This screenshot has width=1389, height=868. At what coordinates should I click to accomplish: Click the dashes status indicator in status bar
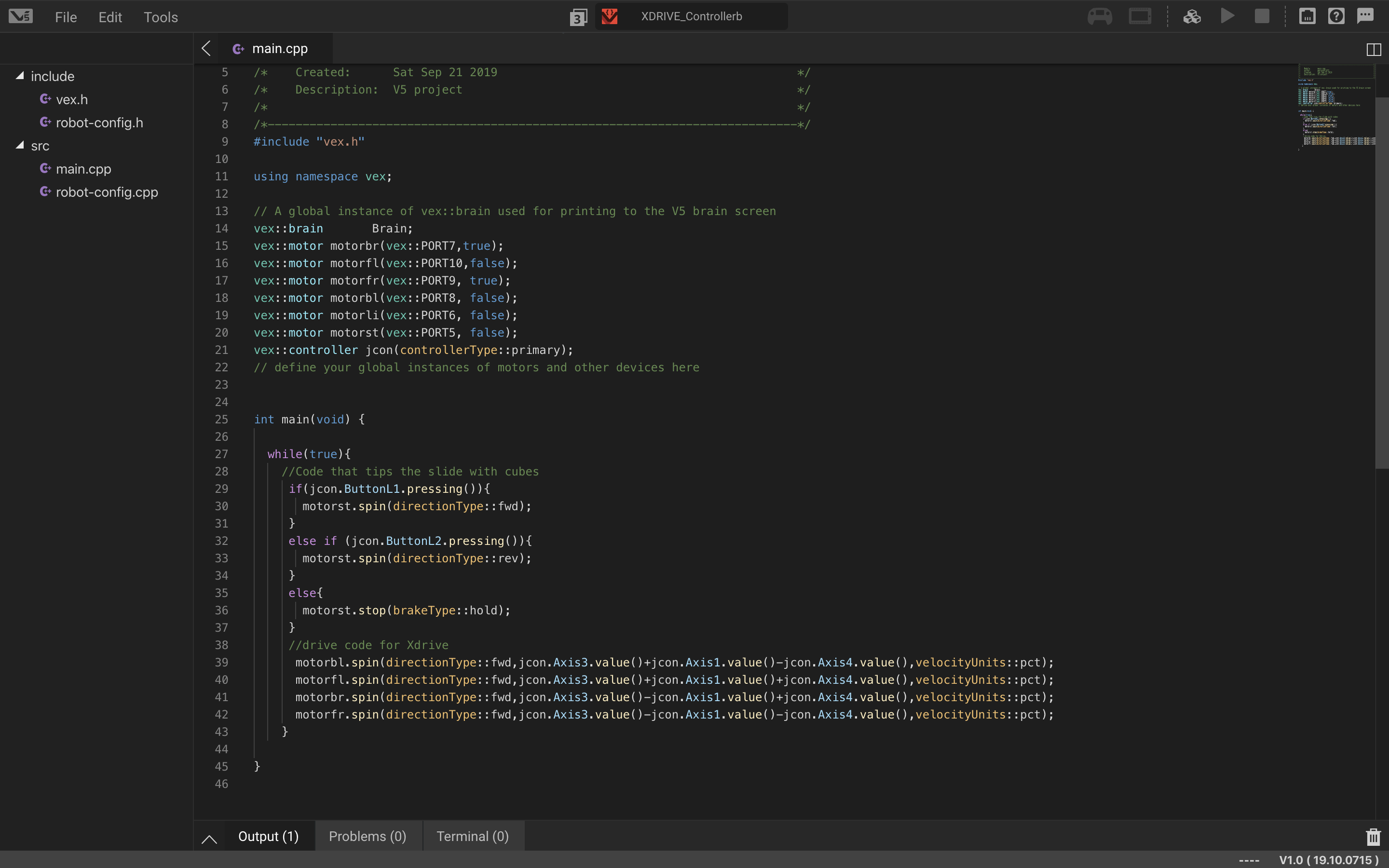[x=1249, y=860]
